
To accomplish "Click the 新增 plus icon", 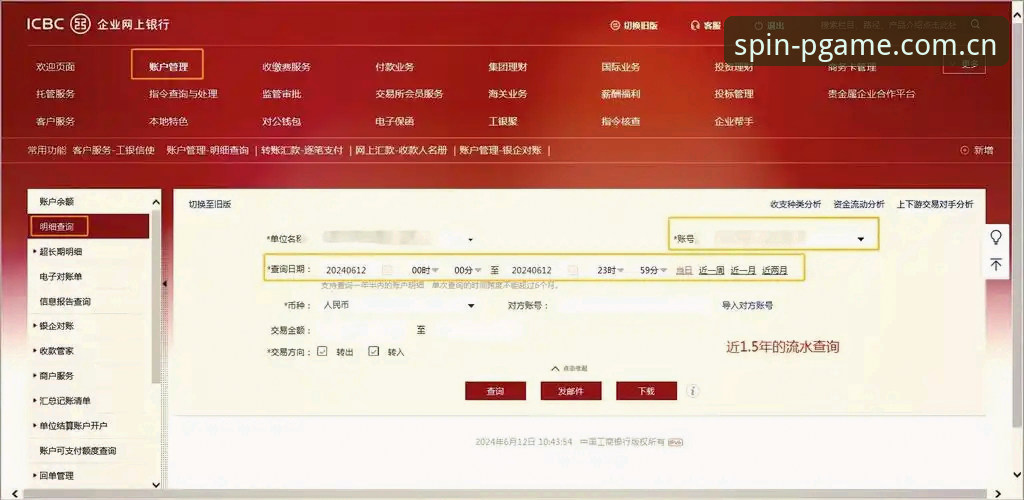I will [x=965, y=150].
